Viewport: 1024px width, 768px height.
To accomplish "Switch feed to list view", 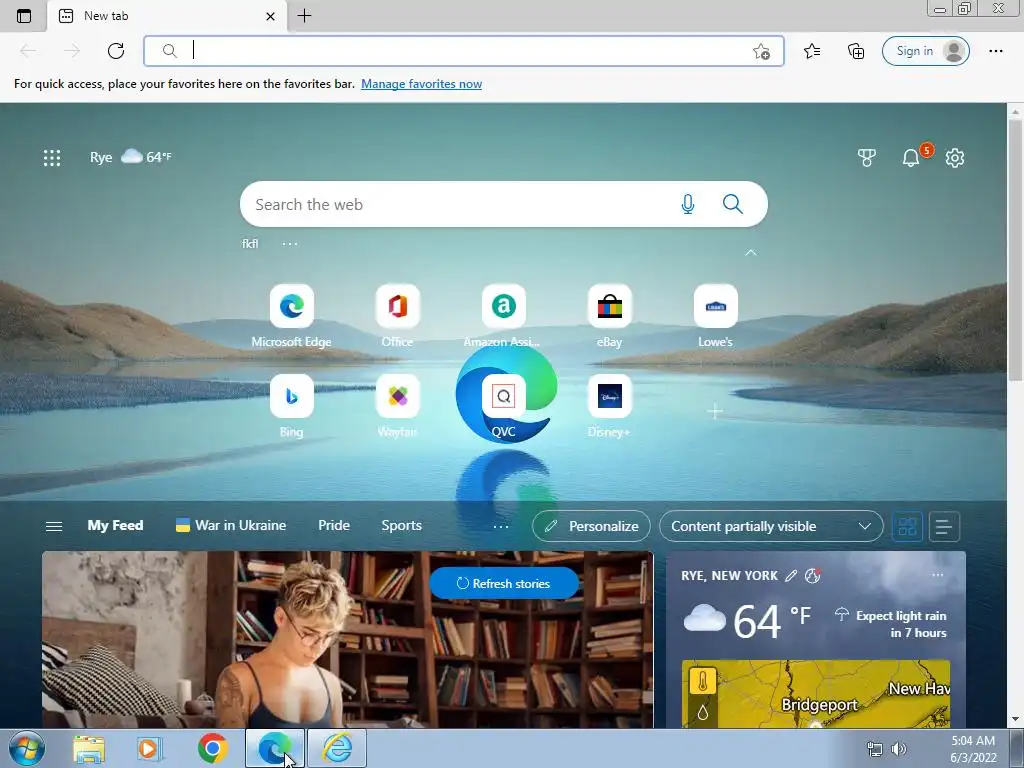I will [x=944, y=526].
